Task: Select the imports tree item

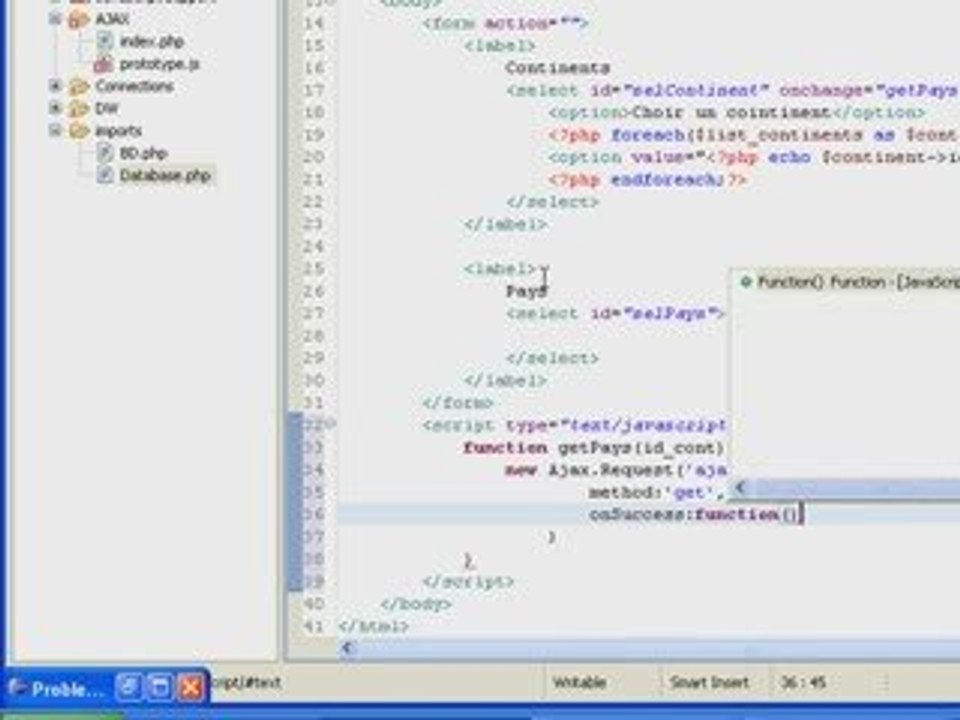Action: [118, 131]
